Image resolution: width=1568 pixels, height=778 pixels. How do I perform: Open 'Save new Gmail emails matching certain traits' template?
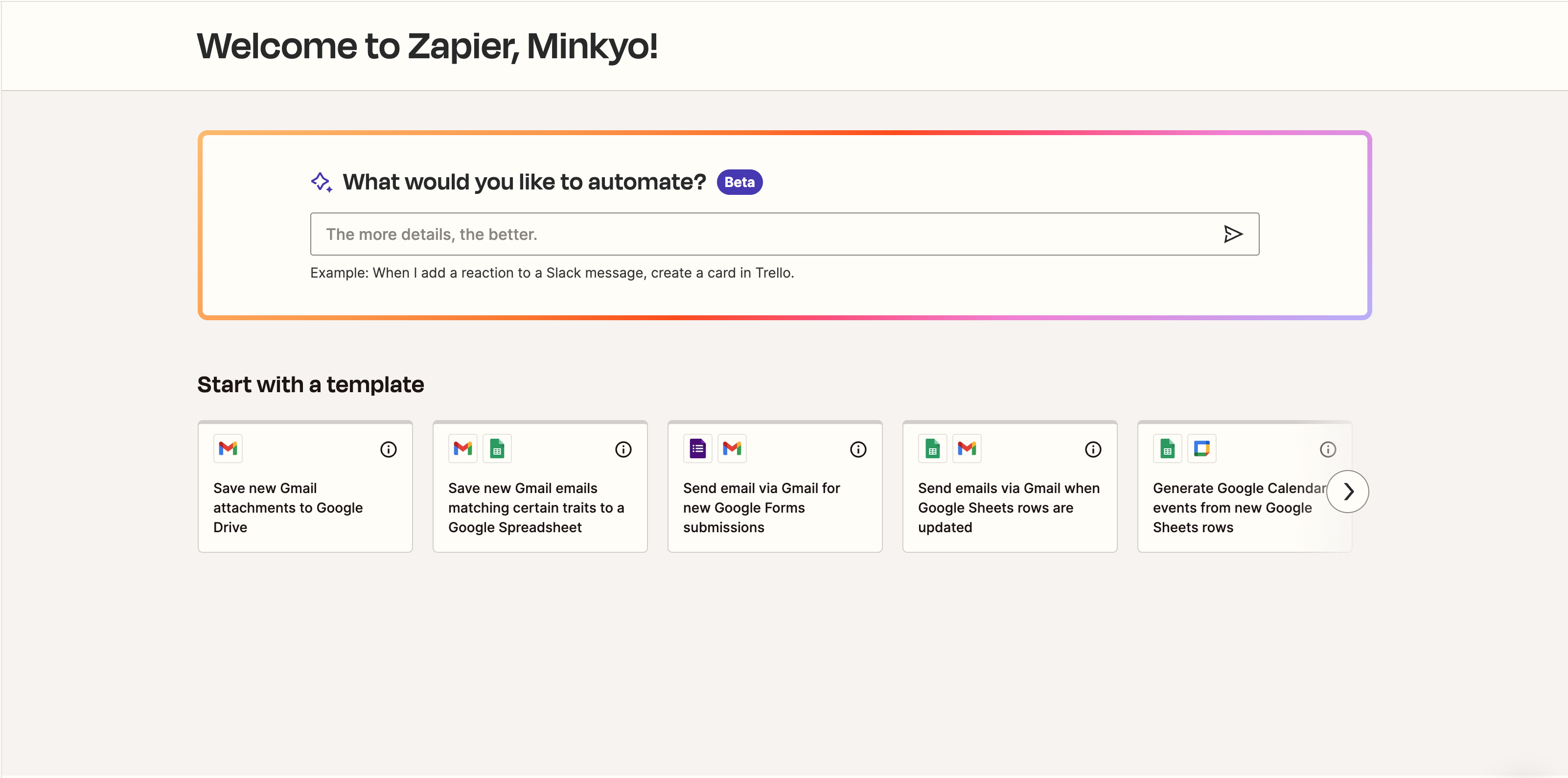click(x=540, y=486)
